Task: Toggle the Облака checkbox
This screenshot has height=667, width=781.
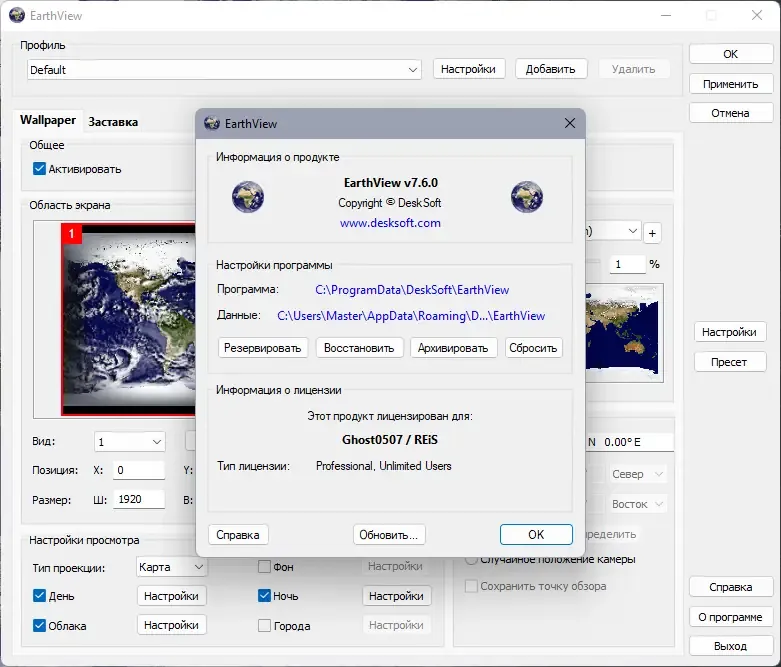Action: (39, 626)
